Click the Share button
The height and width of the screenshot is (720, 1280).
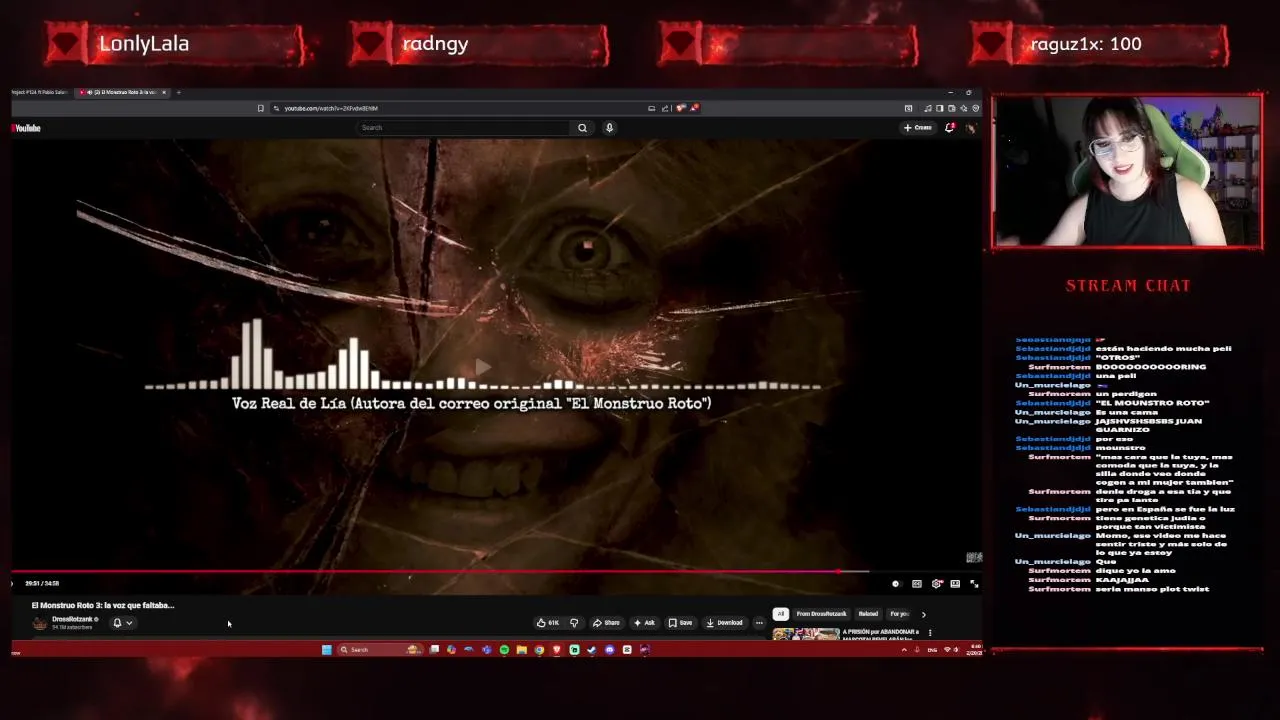[x=606, y=623]
